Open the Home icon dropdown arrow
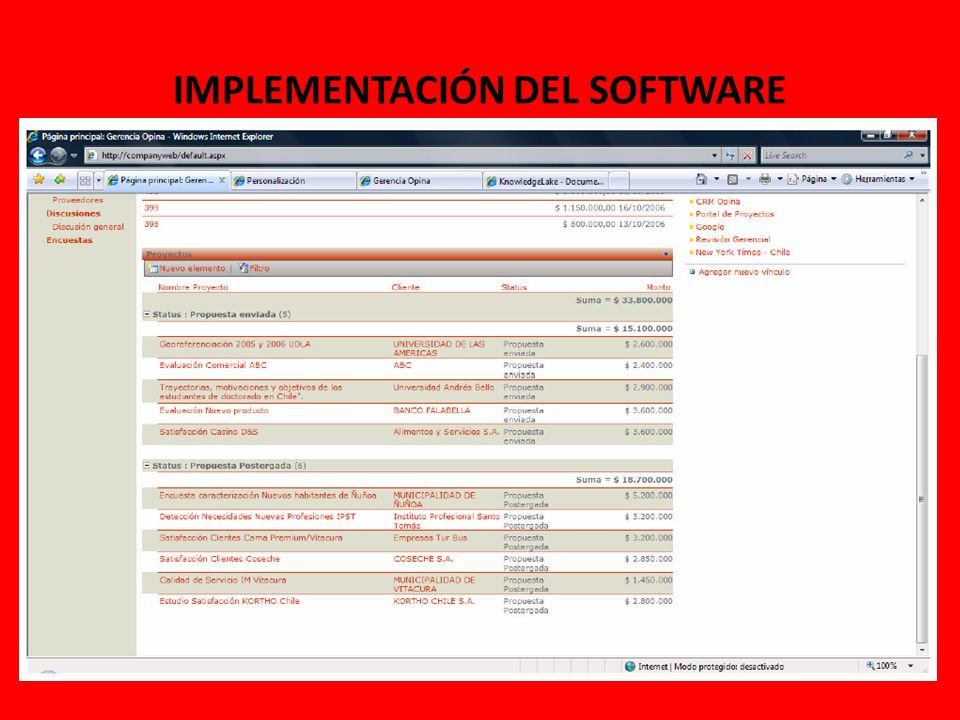This screenshot has width=960, height=720. pos(716,179)
